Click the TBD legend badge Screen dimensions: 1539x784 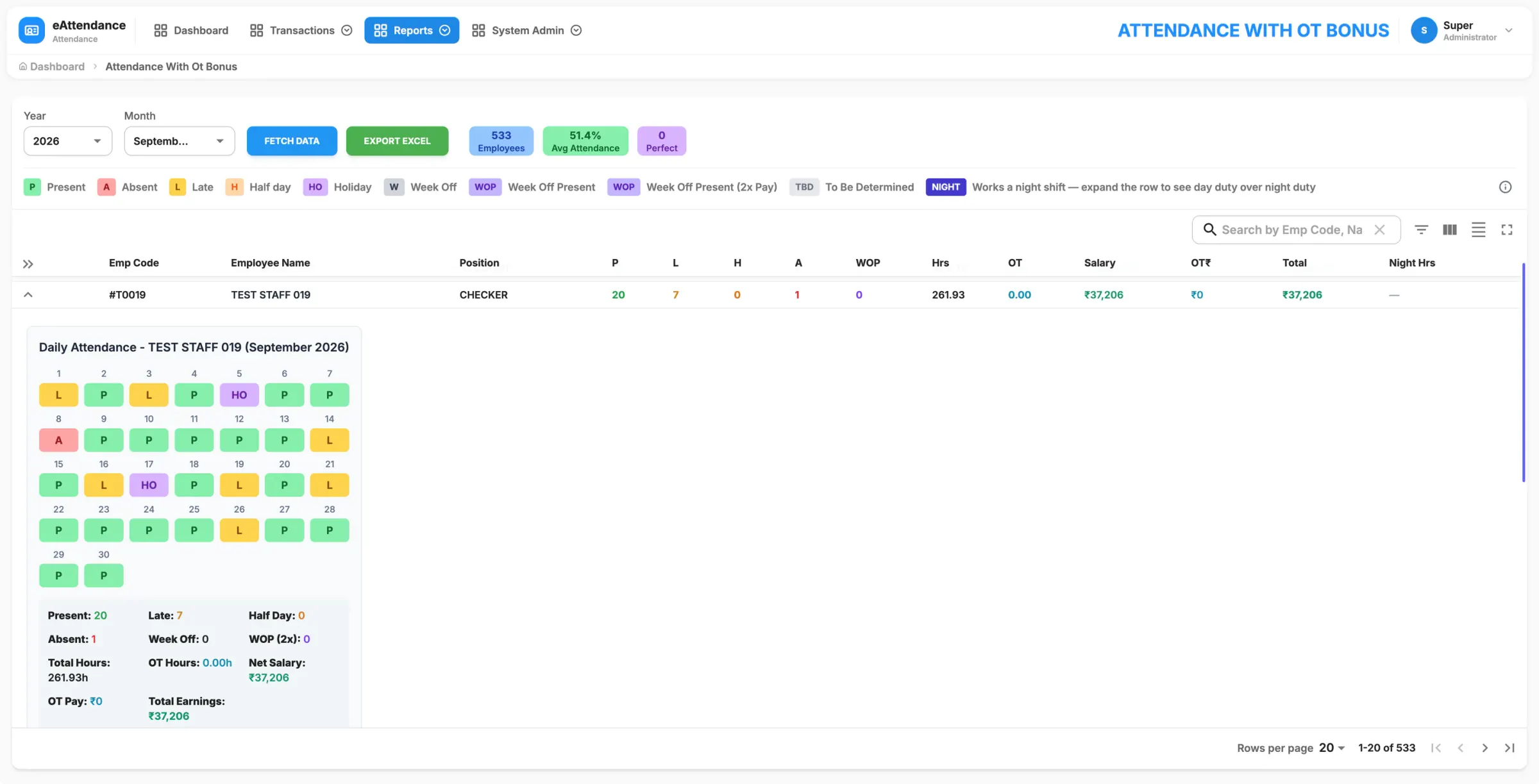(x=803, y=187)
